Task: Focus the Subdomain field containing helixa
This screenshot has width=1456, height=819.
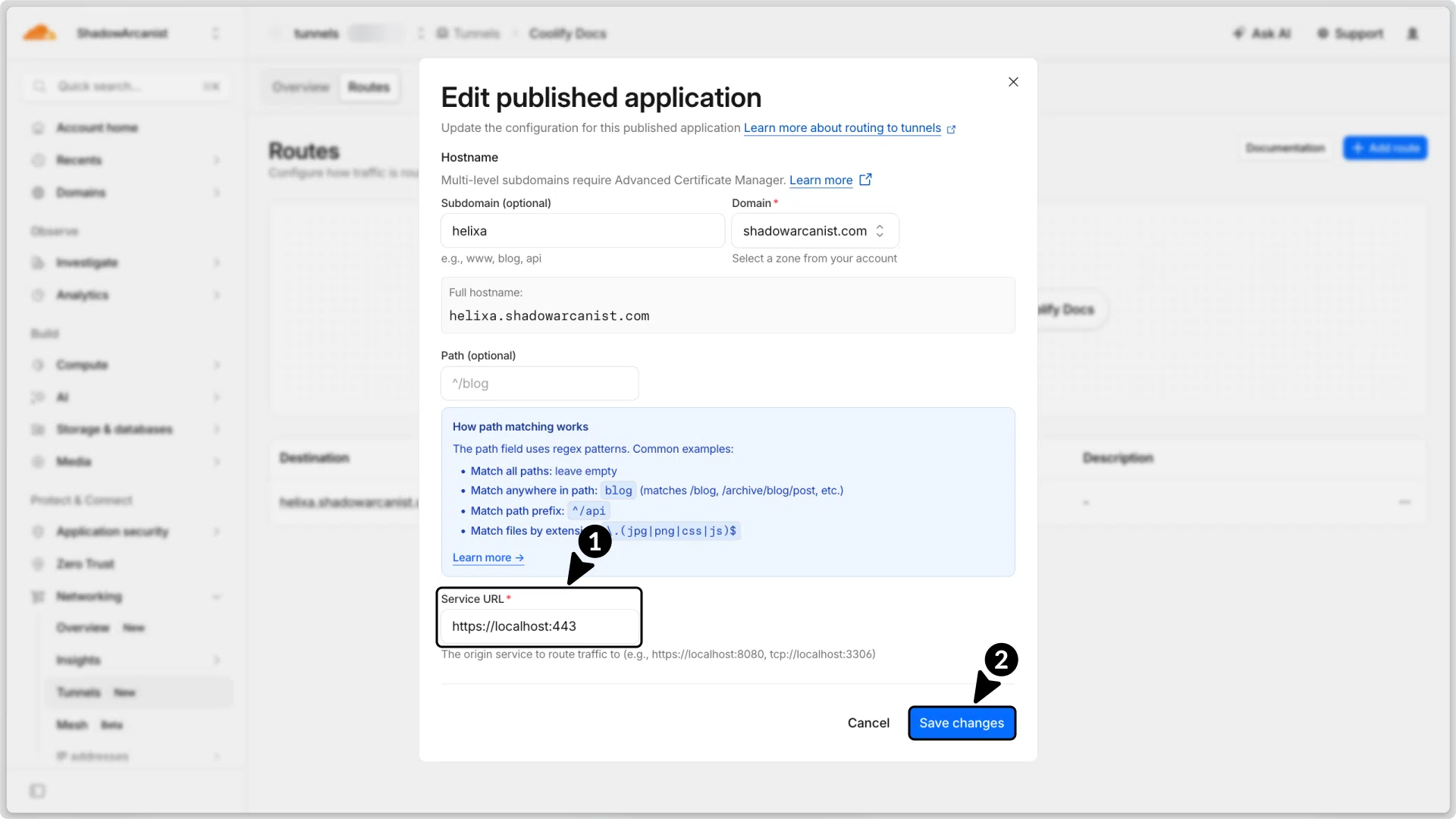Action: pyautogui.click(x=582, y=231)
